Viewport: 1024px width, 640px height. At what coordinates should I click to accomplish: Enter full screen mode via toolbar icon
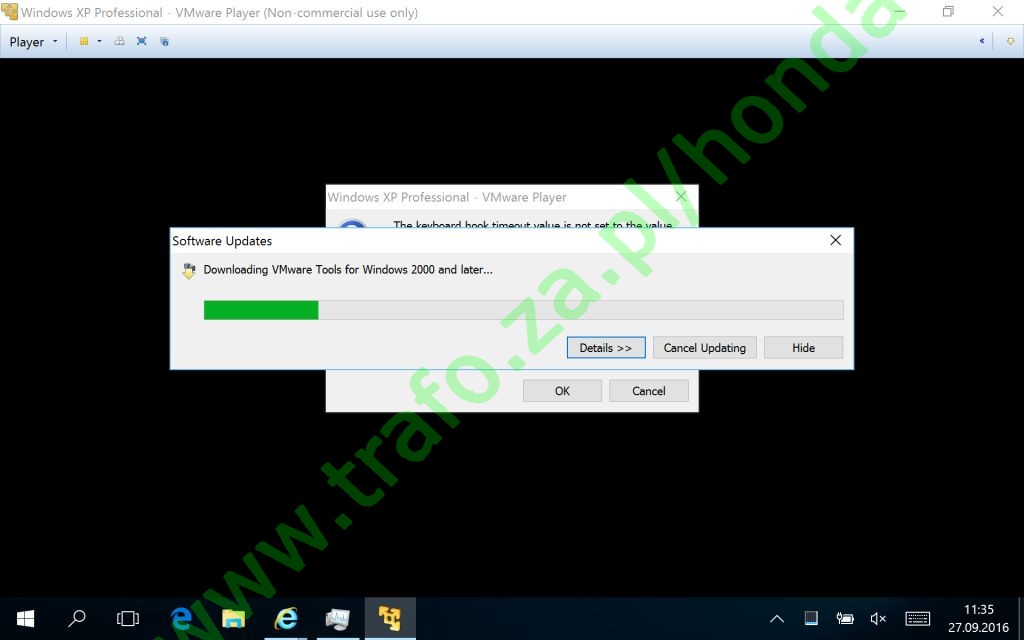(142, 41)
